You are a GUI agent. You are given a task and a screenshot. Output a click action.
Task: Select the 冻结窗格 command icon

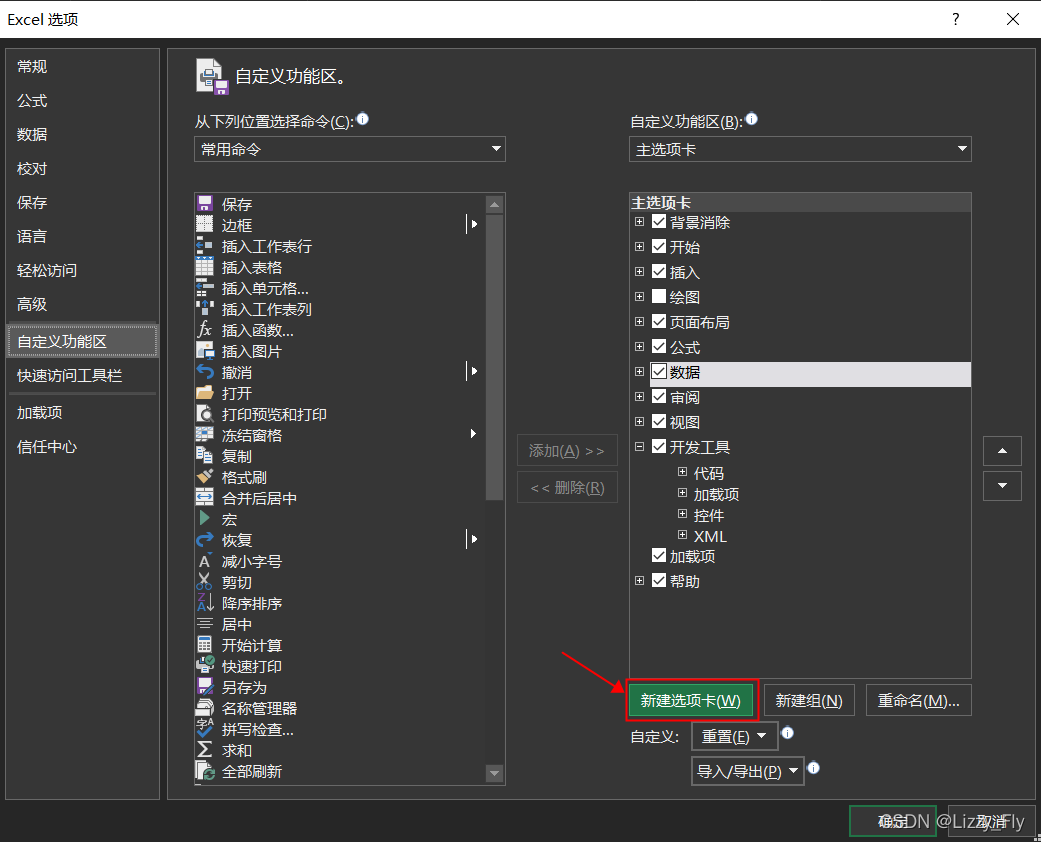tap(207, 434)
